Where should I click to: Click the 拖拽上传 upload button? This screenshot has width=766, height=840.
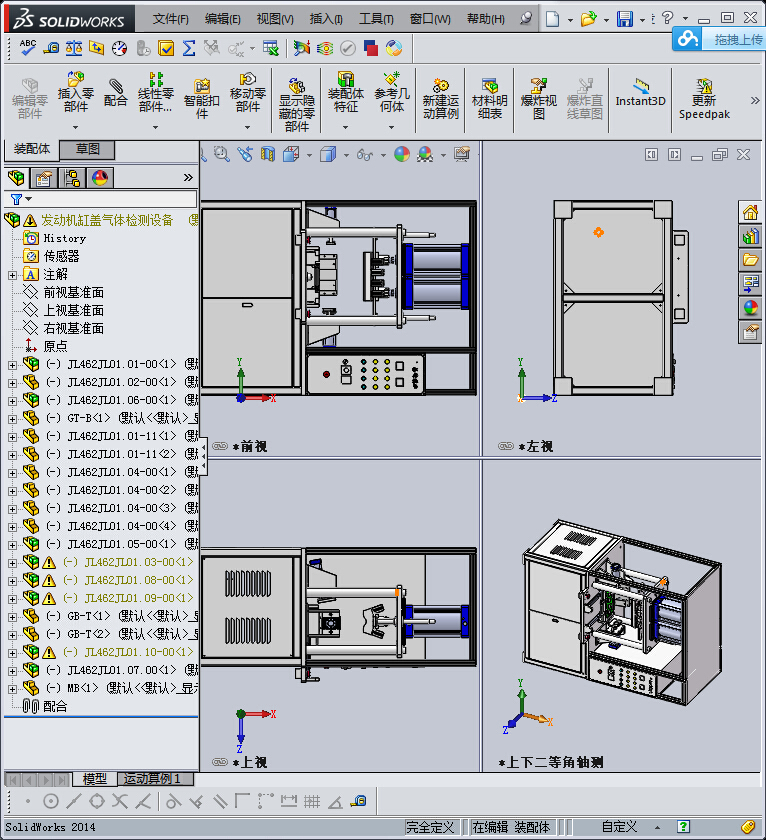pyautogui.click(x=718, y=39)
